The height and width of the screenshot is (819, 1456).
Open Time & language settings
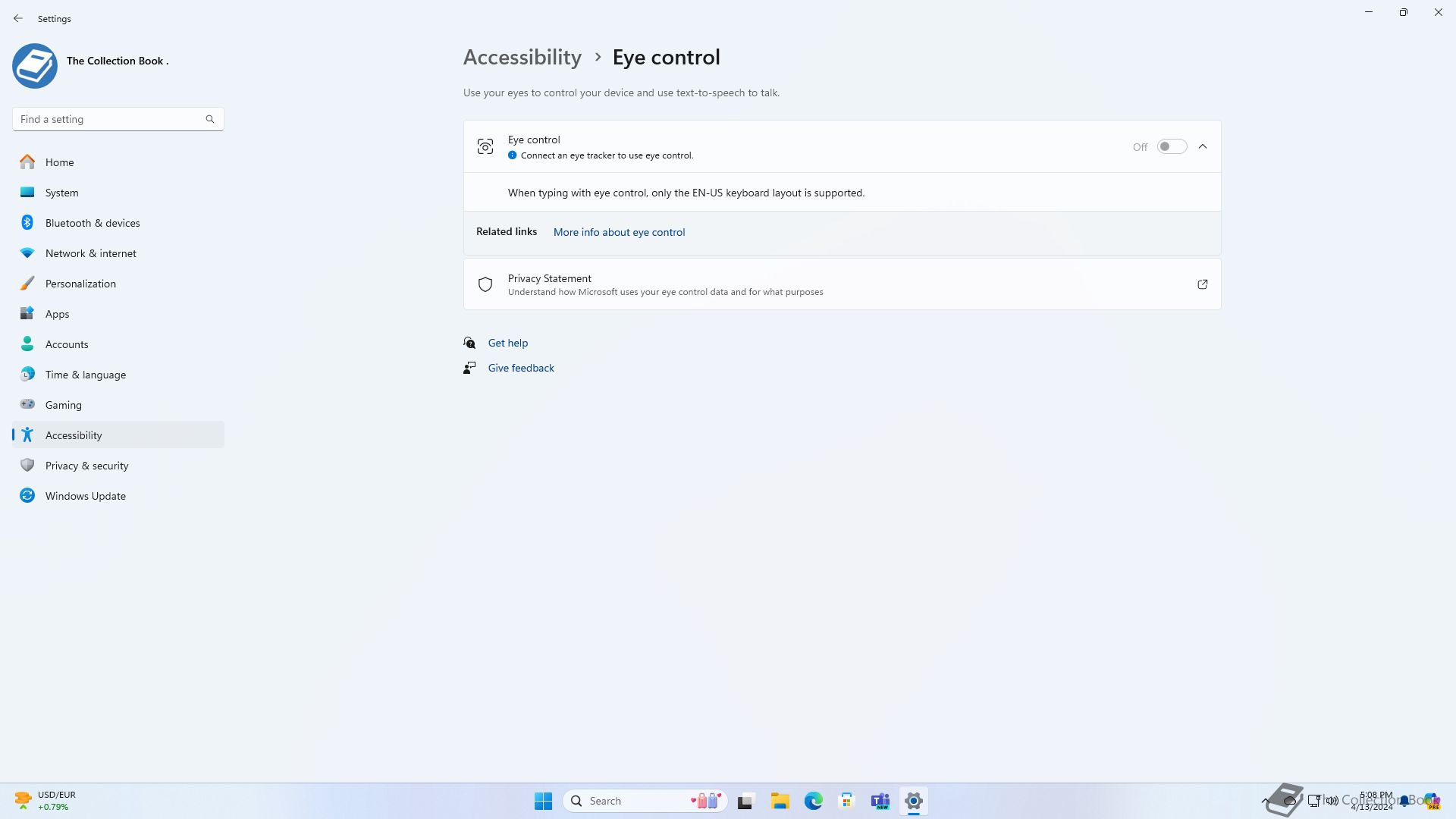click(x=118, y=375)
